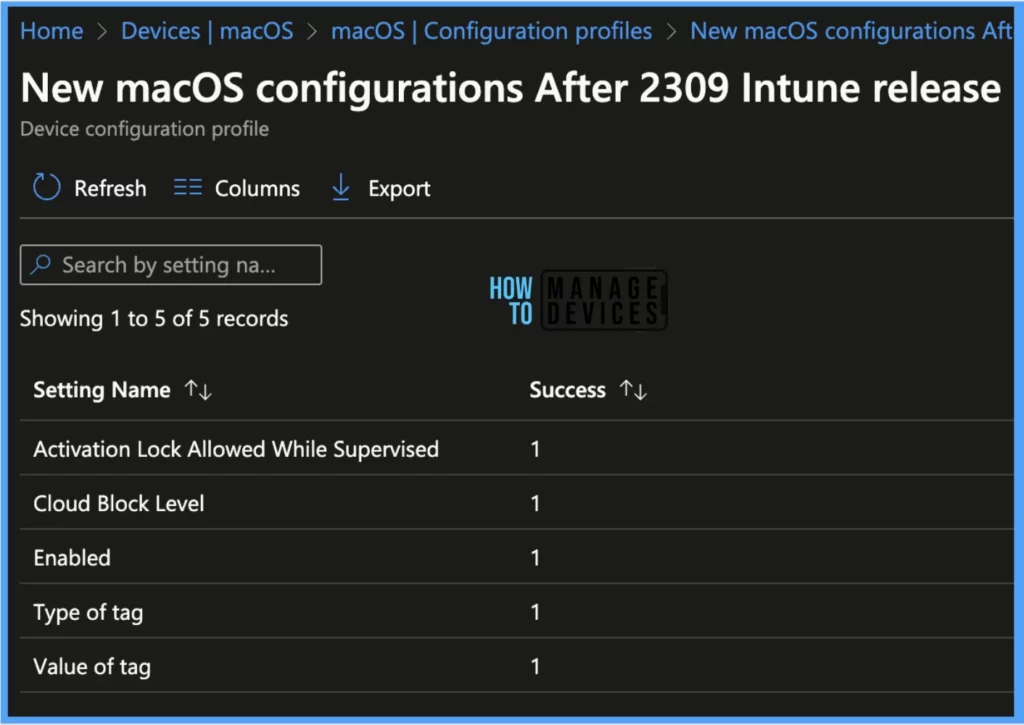1024x725 pixels.
Task: Sort by Success column arrows icon
Action: (633, 391)
